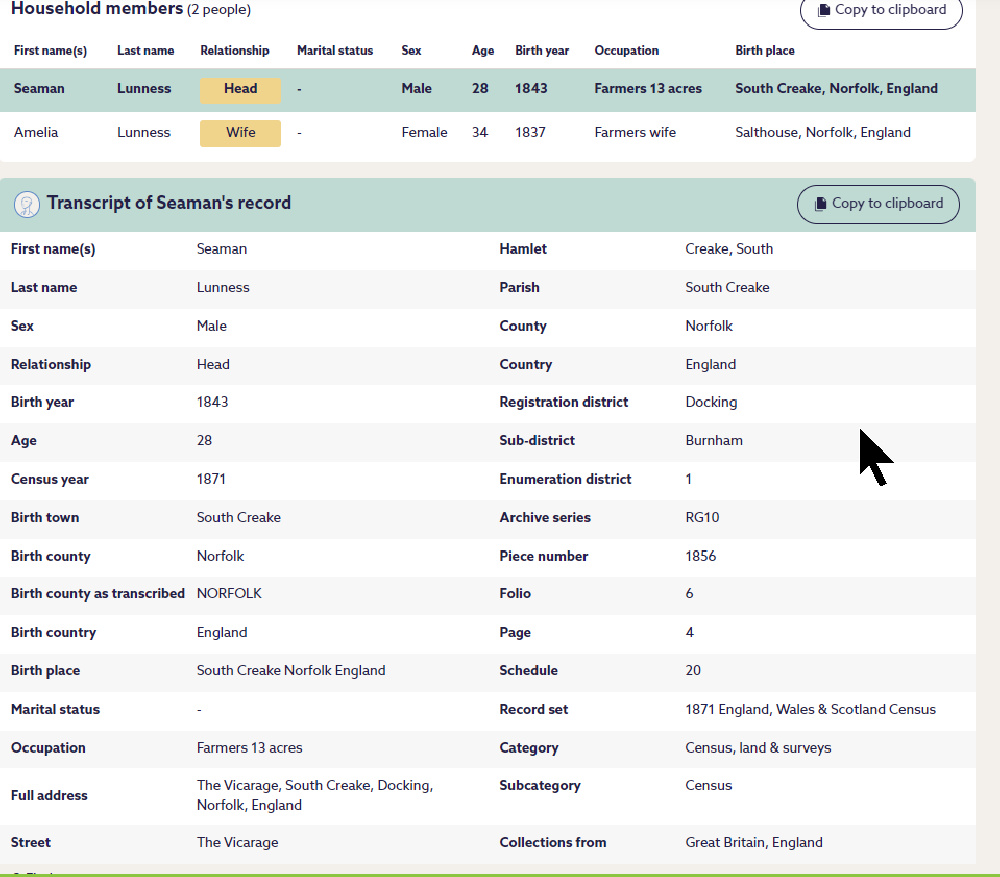The image size is (1000, 877).
Task: Click the Archive series value RG10
Action: [702, 518]
